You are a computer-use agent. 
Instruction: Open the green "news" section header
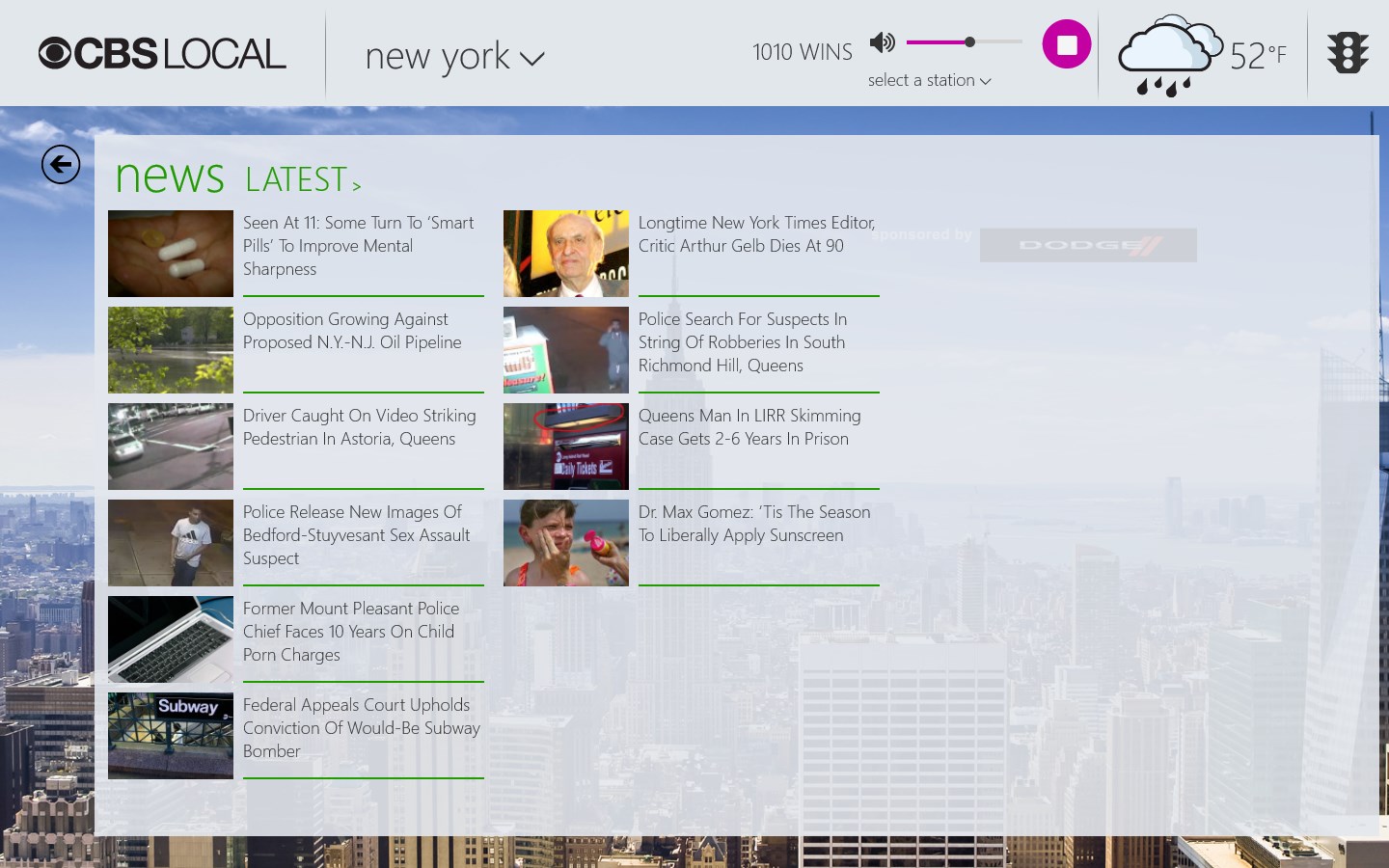point(170,176)
